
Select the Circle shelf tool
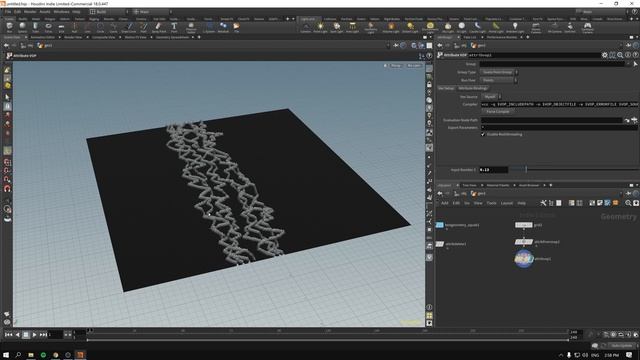coord(100,27)
